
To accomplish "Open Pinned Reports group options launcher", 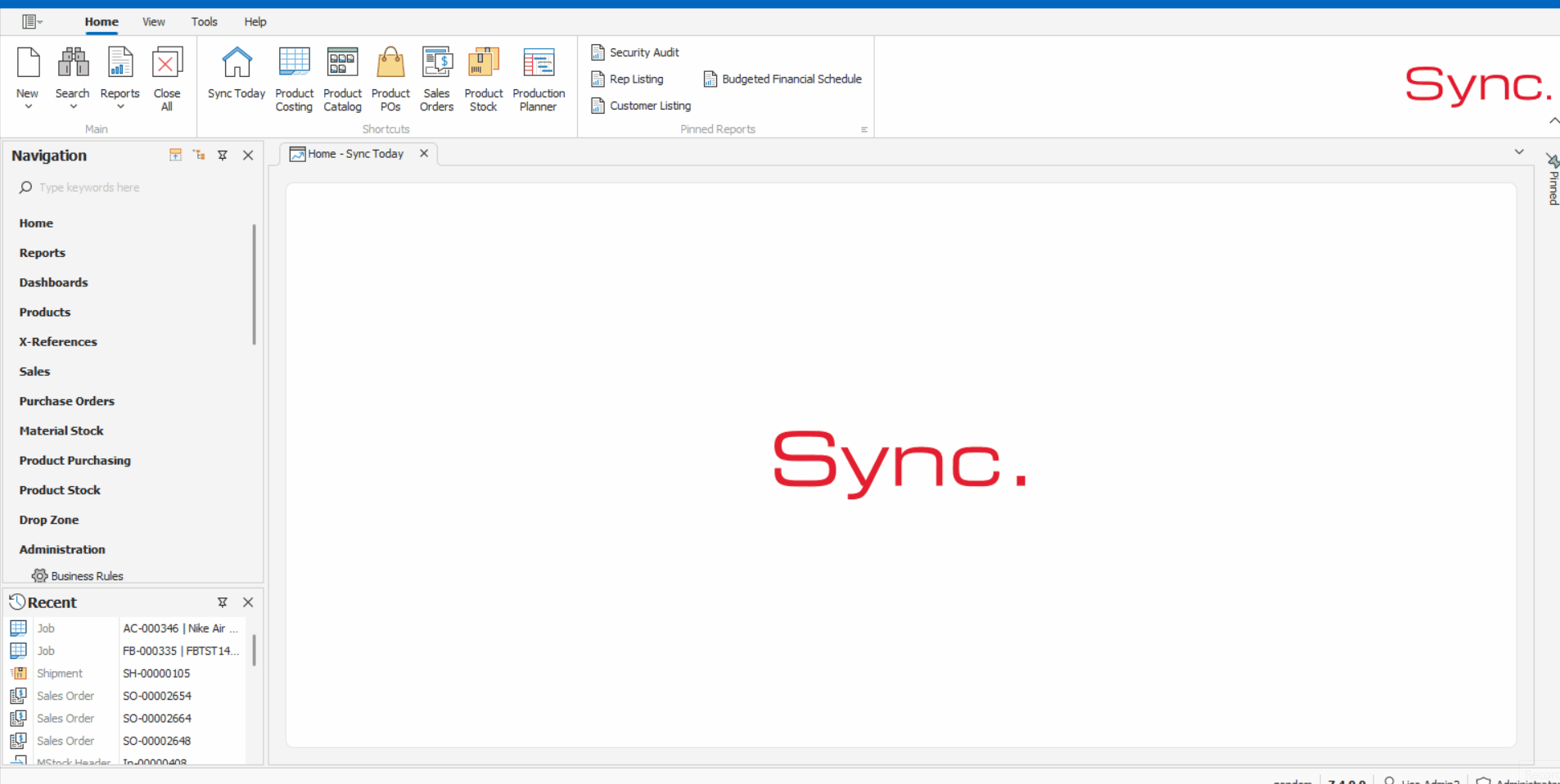I will pyautogui.click(x=864, y=129).
